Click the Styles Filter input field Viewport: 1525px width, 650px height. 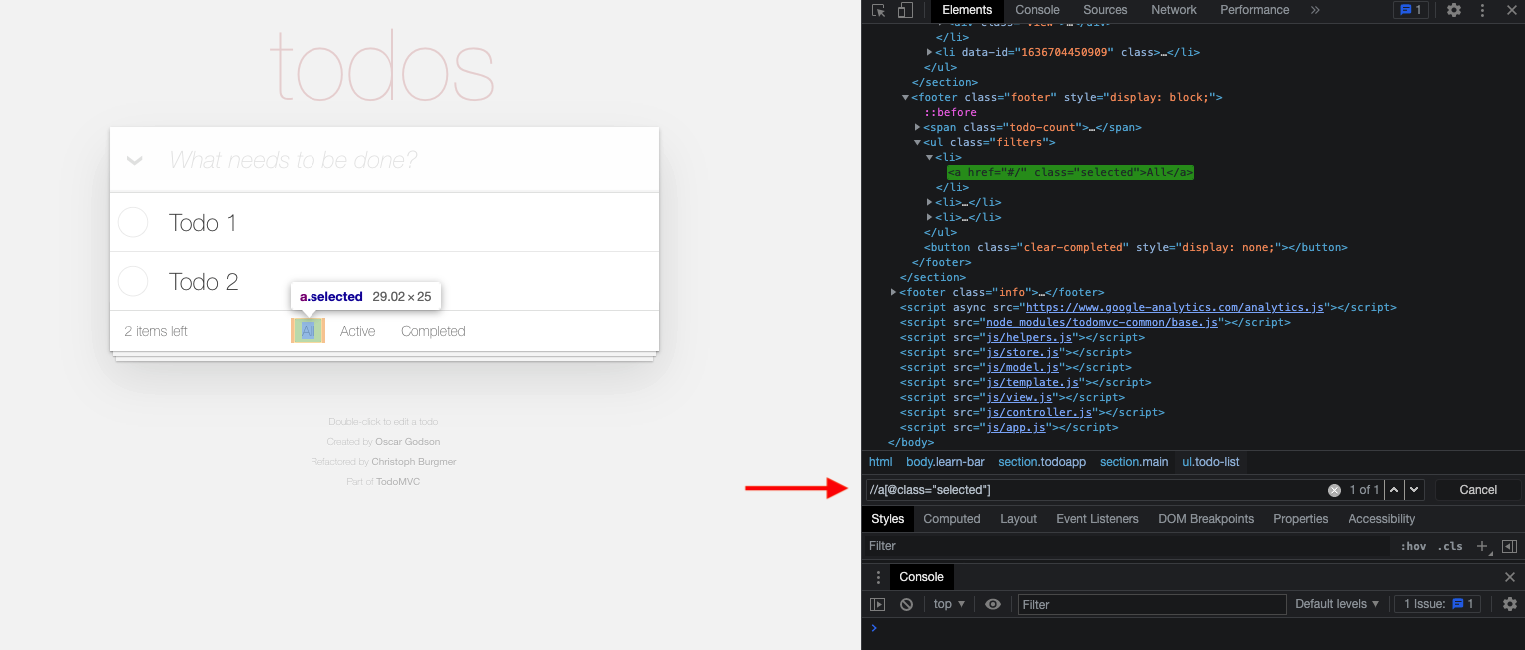tap(1126, 546)
